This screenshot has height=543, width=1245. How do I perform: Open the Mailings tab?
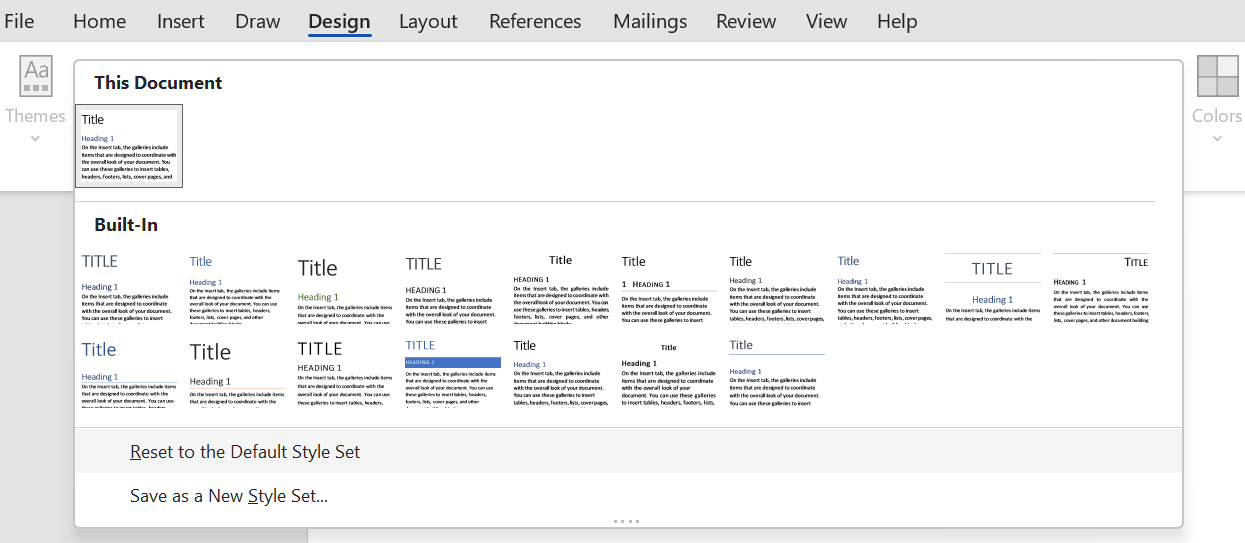point(650,21)
